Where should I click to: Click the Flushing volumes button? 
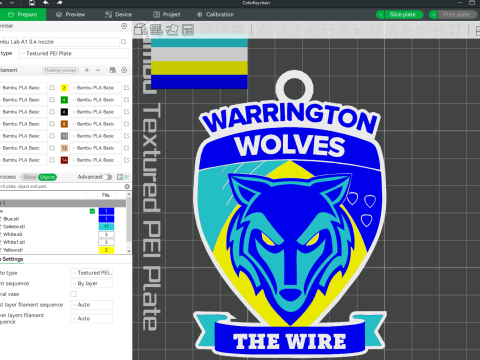click(x=61, y=70)
